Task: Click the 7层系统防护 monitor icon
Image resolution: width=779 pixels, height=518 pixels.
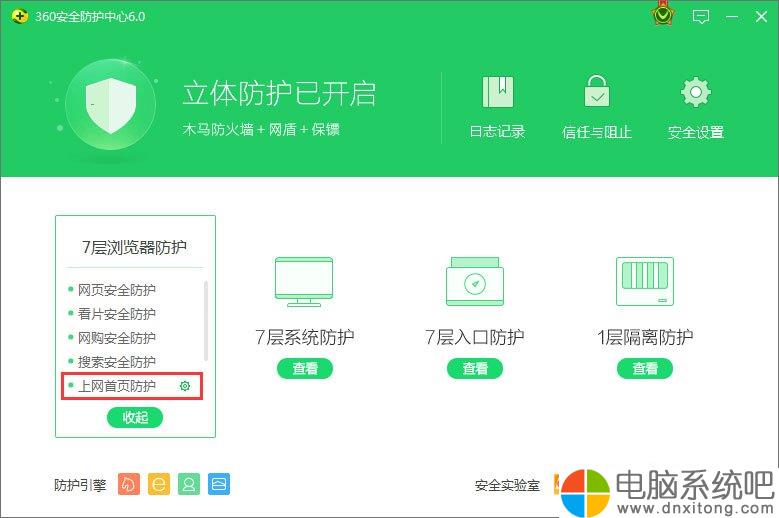Action: (304, 282)
